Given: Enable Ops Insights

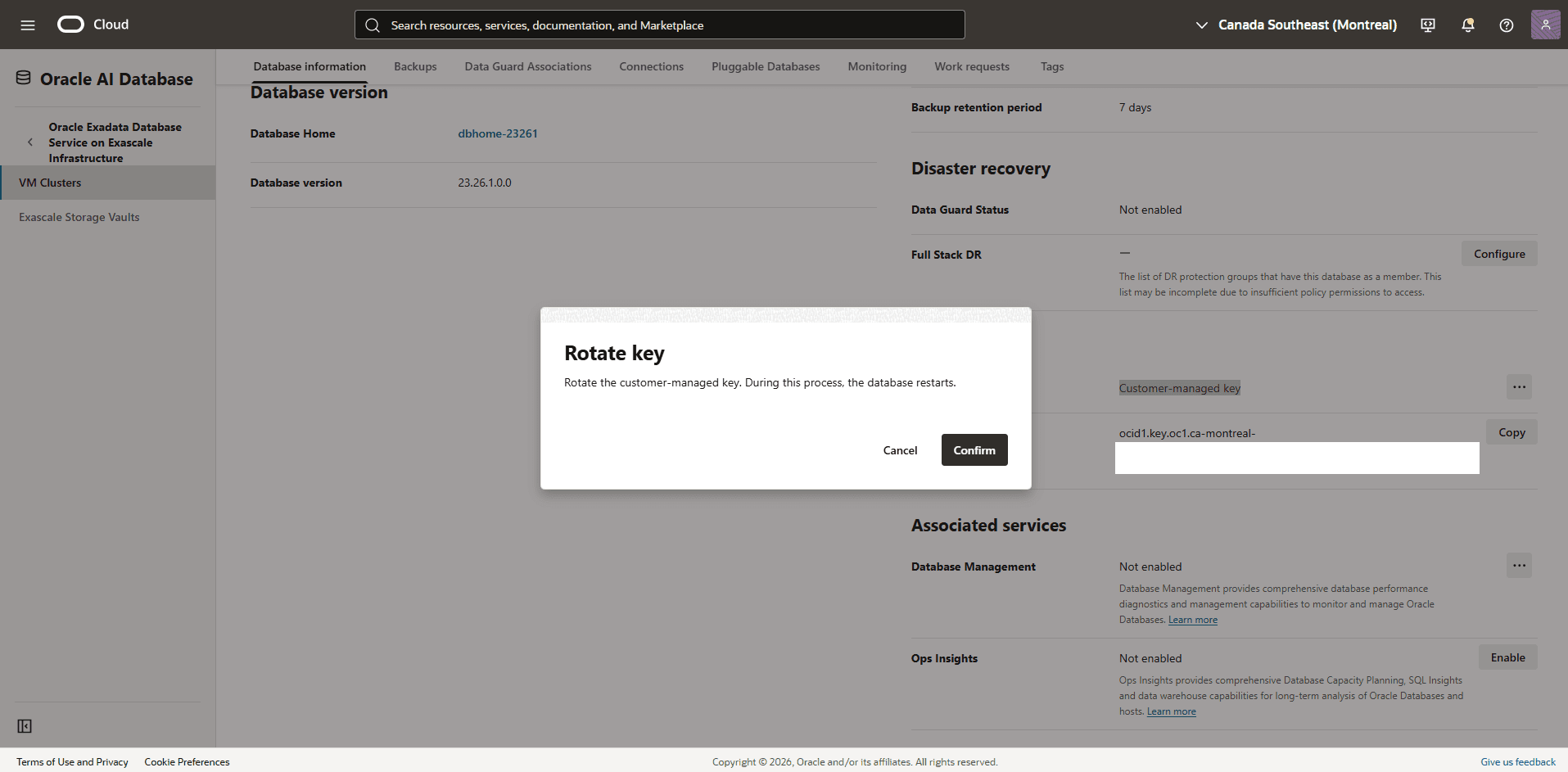Looking at the screenshot, I should click(1507, 657).
